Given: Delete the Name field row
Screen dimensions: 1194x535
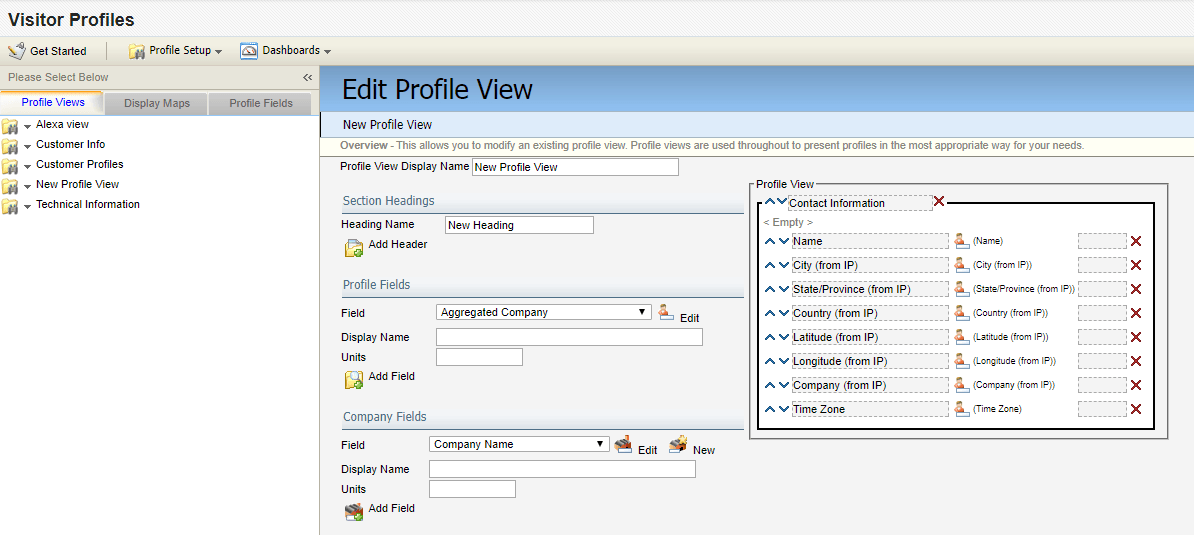Looking at the screenshot, I should tap(1135, 241).
